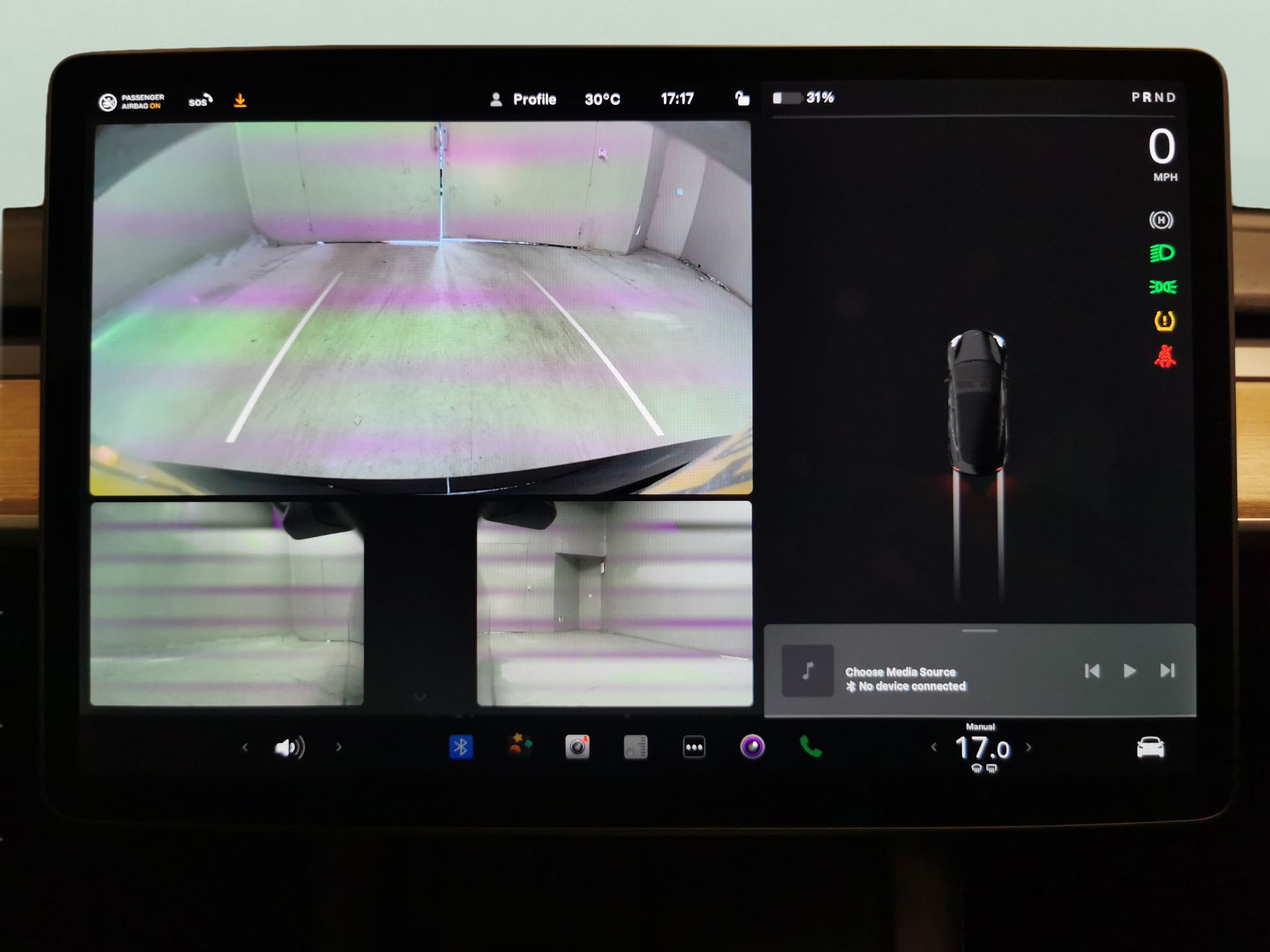Tap the speaker volume icon
The image size is (1270, 952).
point(290,747)
